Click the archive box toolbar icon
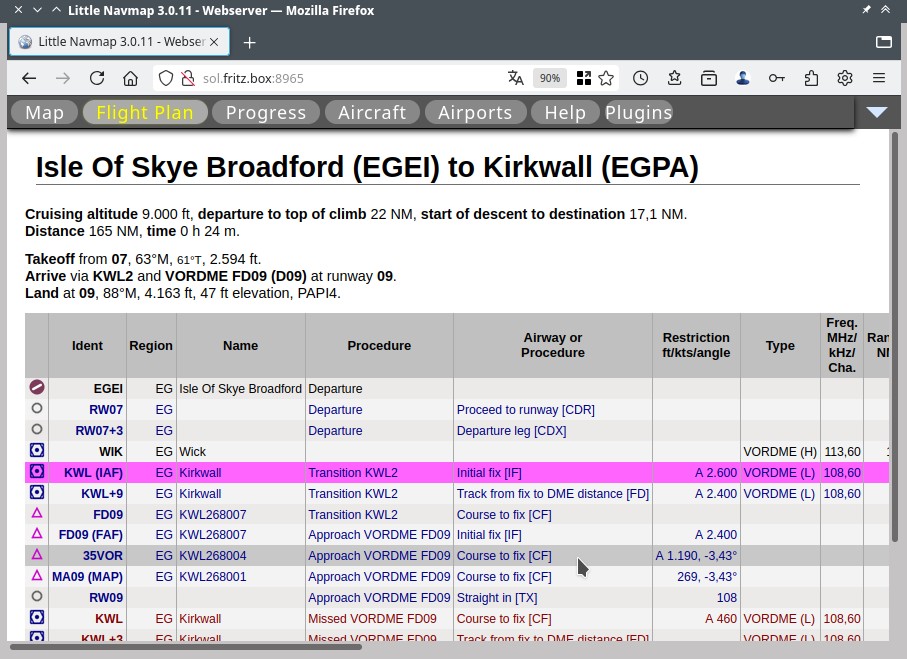 [x=709, y=78]
